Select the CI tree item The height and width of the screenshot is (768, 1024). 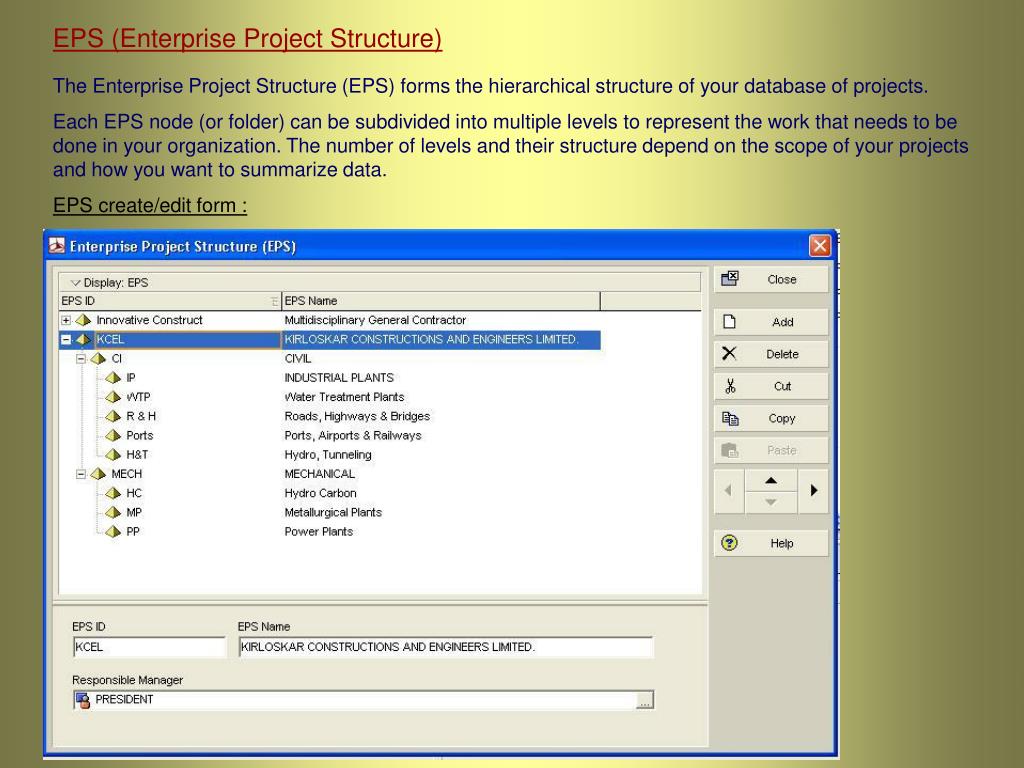(117, 359)
